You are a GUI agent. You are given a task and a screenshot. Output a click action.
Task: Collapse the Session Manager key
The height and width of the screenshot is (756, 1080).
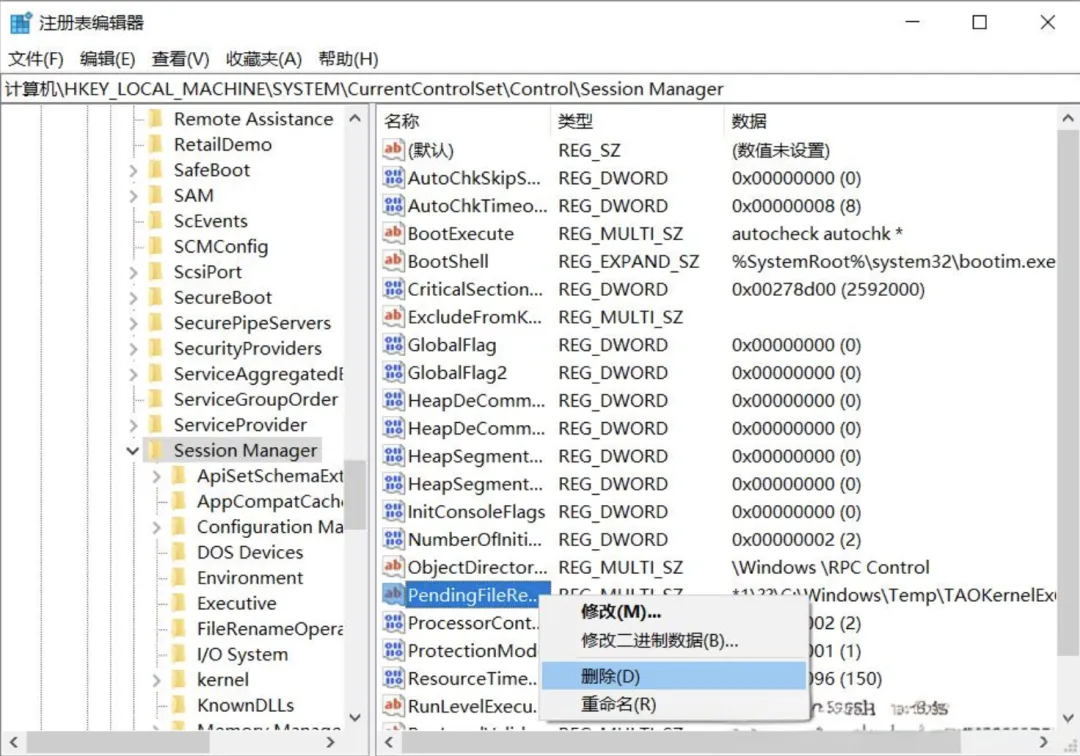pyautogui.click(x=132, y=451)
